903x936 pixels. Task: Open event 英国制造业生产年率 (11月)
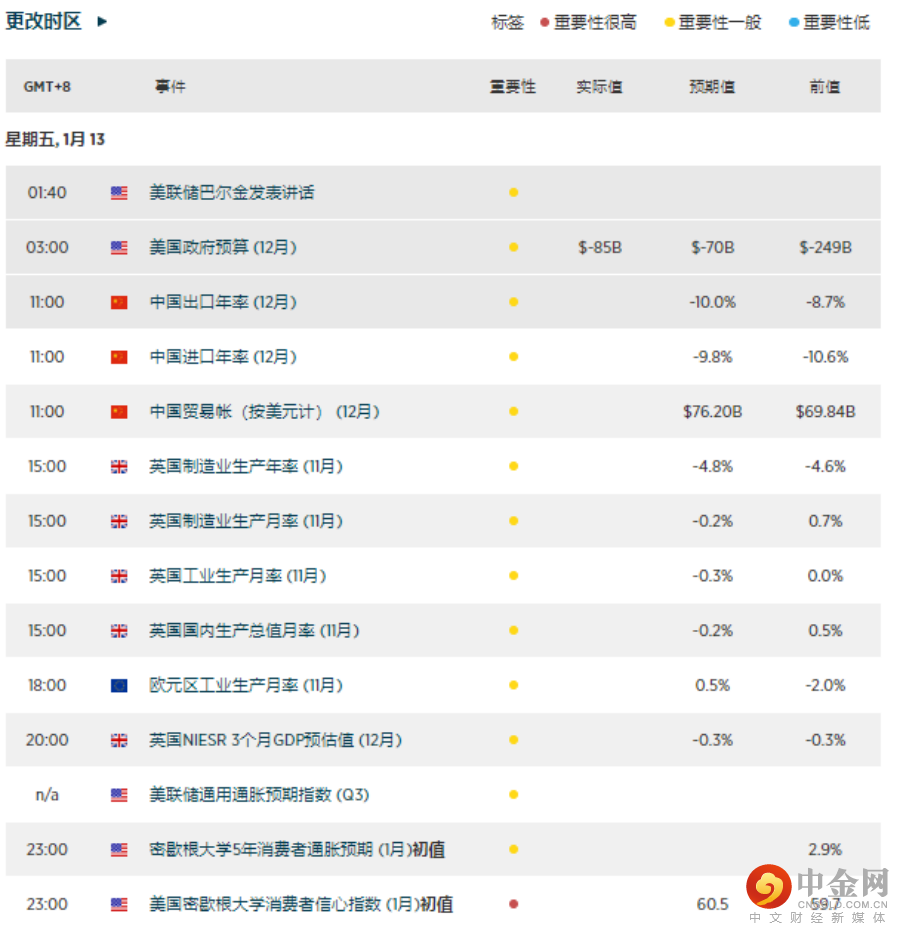coord(246,466)
